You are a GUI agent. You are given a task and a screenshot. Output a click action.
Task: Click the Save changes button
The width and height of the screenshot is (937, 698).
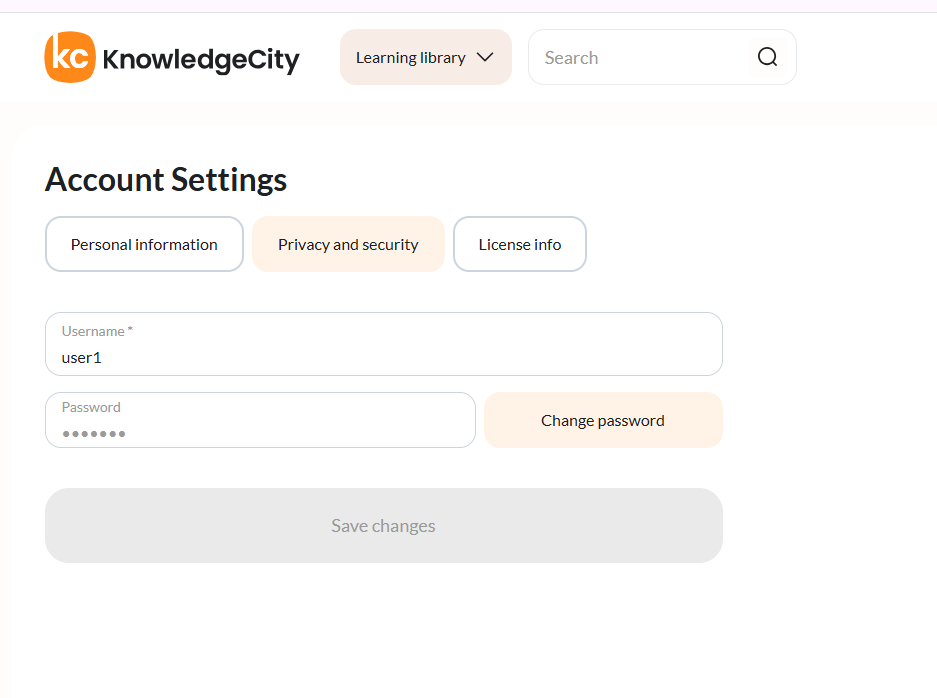384,526
